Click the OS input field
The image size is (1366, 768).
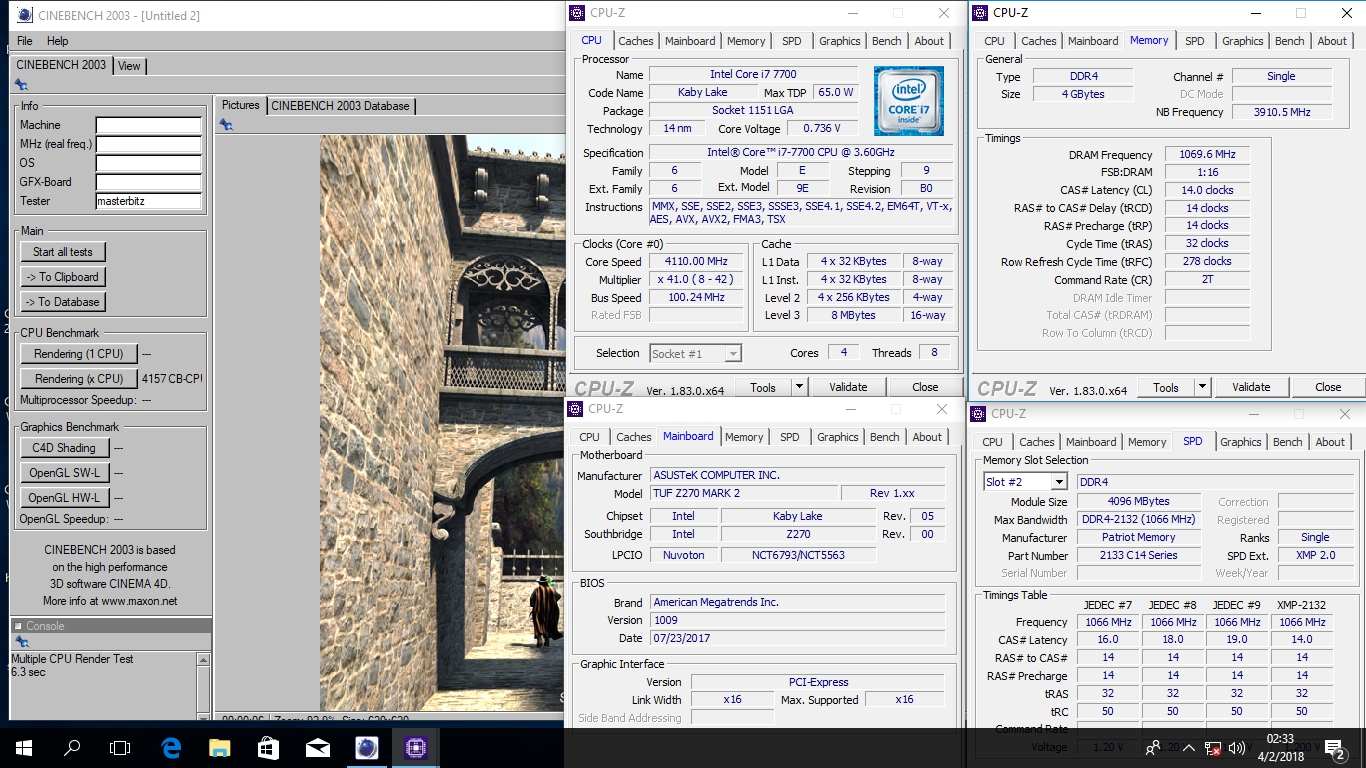click(x=149, y=163)
